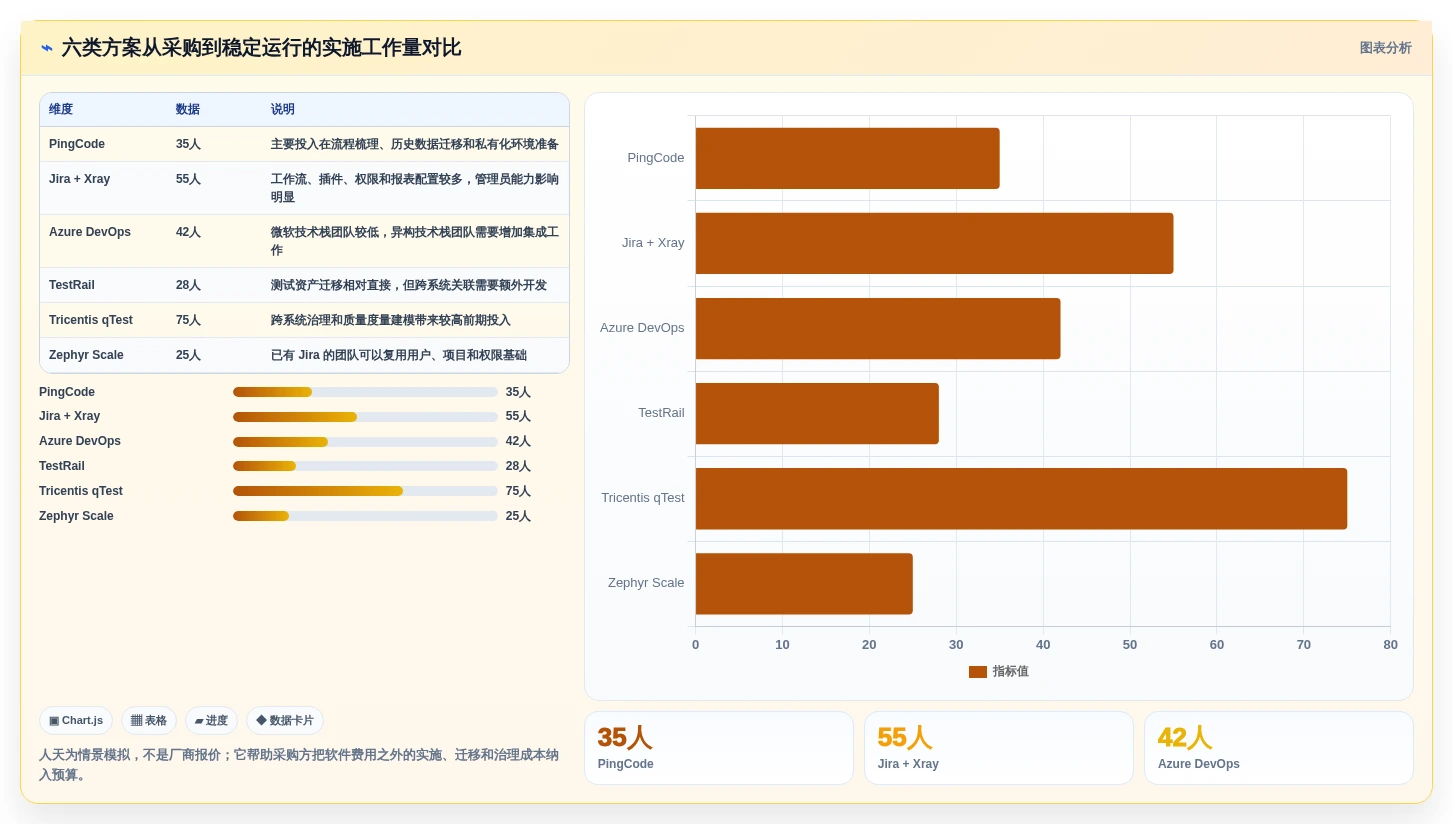1453x824 pixels.
Task: Select the 数据卡片 tag chip
Action: tap(285, 720)
